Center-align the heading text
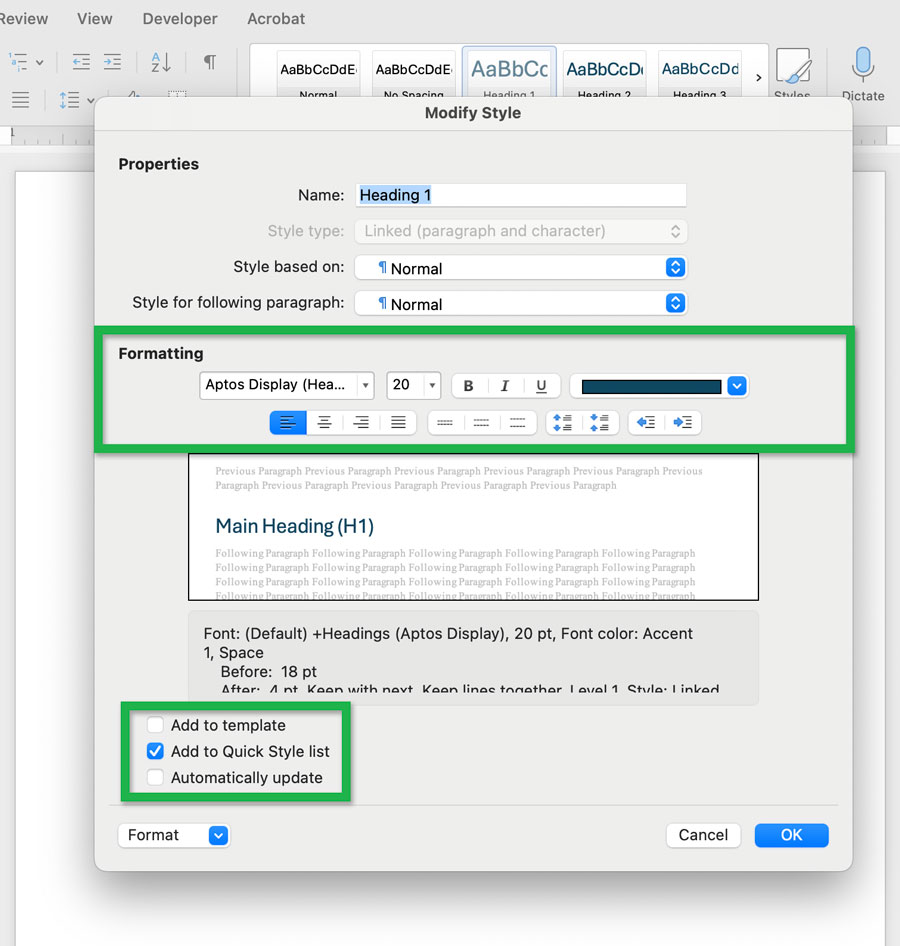900x946 pixels. coord(324,422)
